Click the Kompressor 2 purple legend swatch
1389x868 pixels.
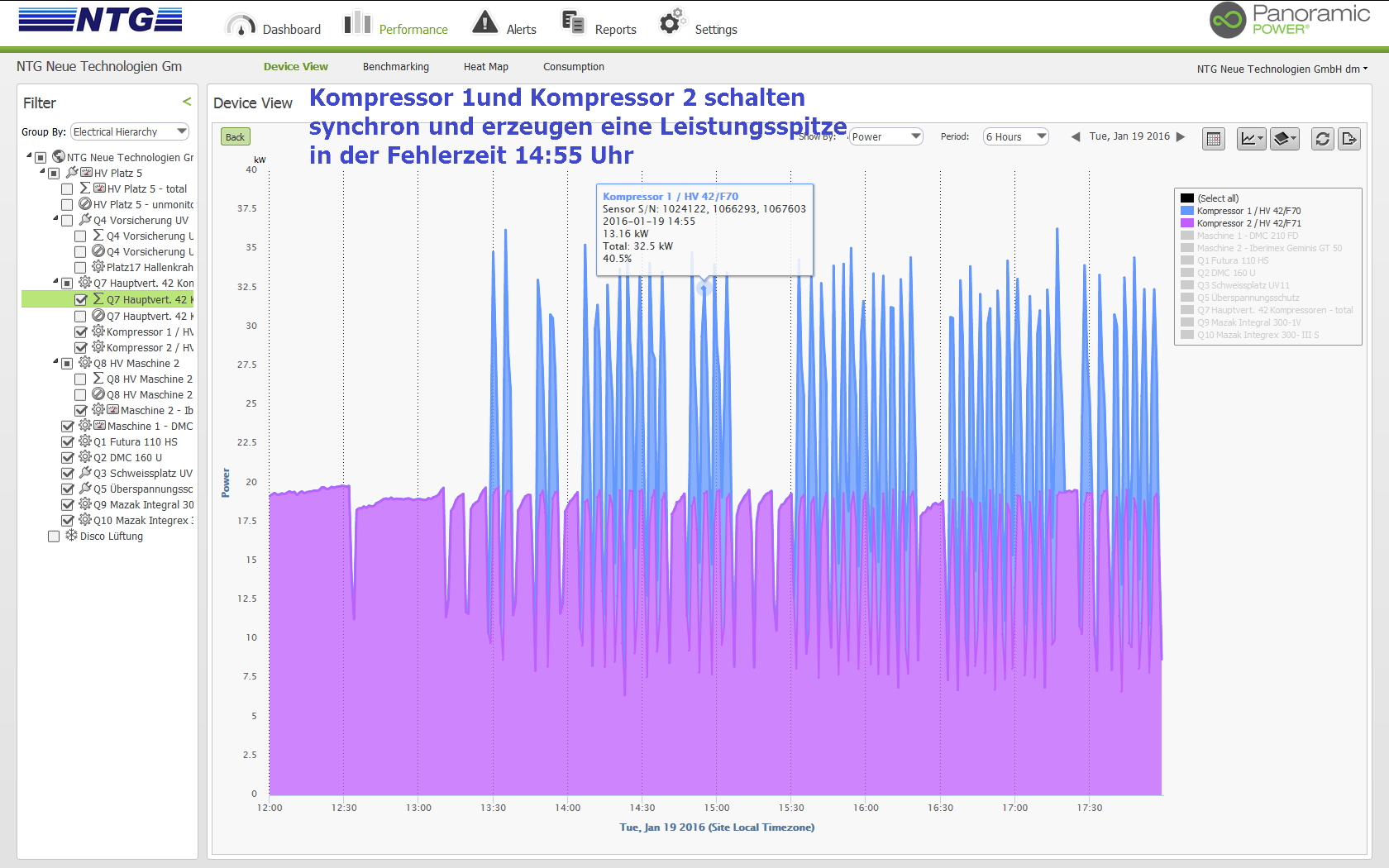click(1187, 223)
